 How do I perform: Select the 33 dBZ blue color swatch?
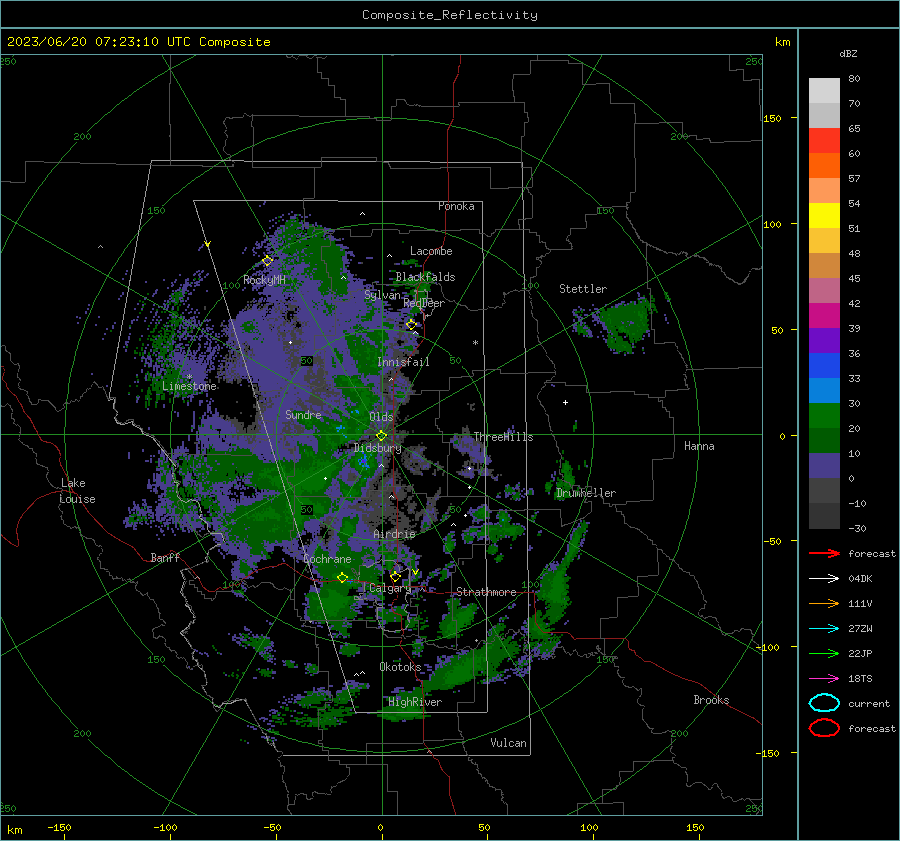(x=824, y=365)
